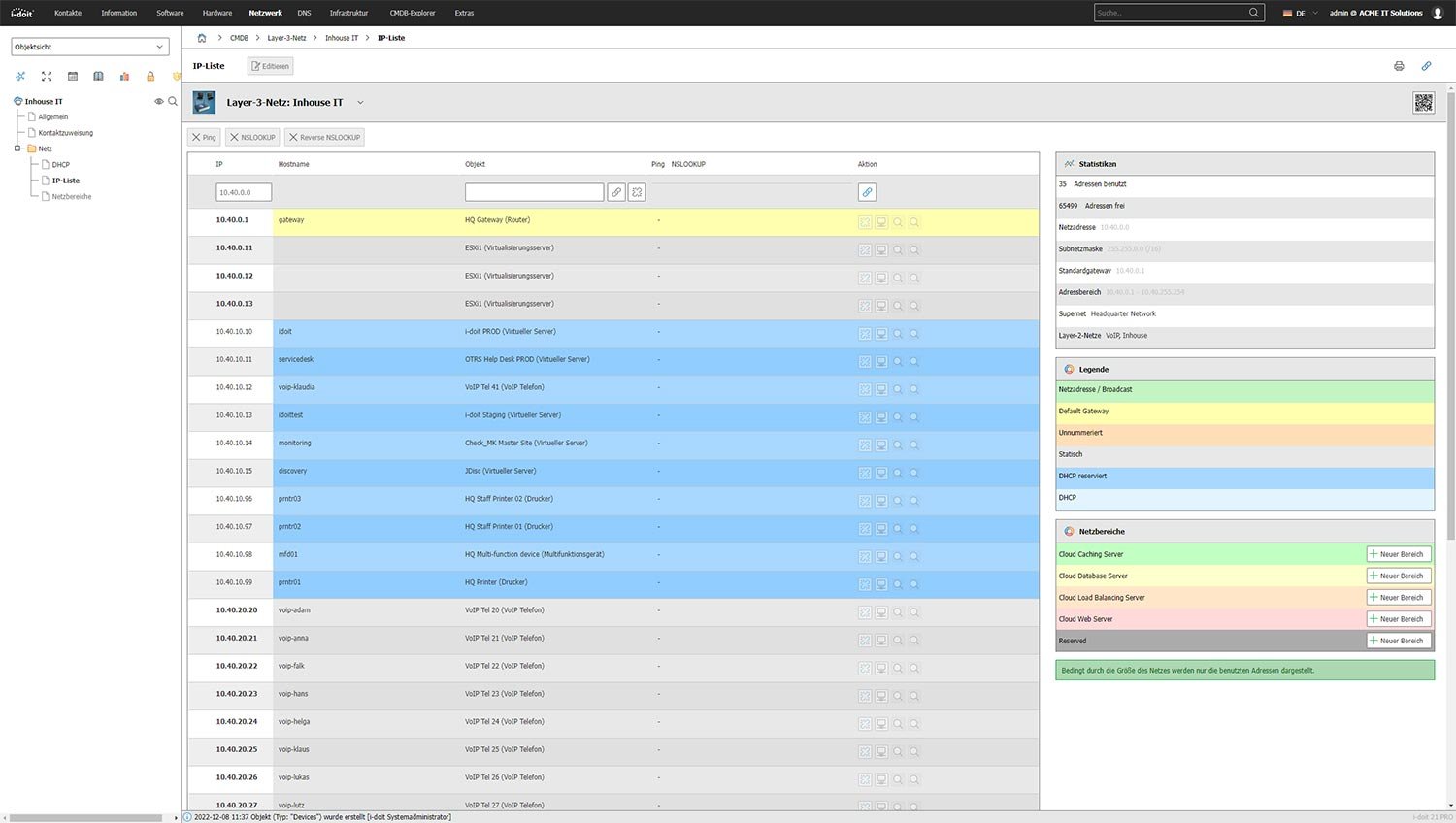Click the fullscreen expand arrows sidebar icon
This screenshot has height=823, width=1456.
[47, 76]
